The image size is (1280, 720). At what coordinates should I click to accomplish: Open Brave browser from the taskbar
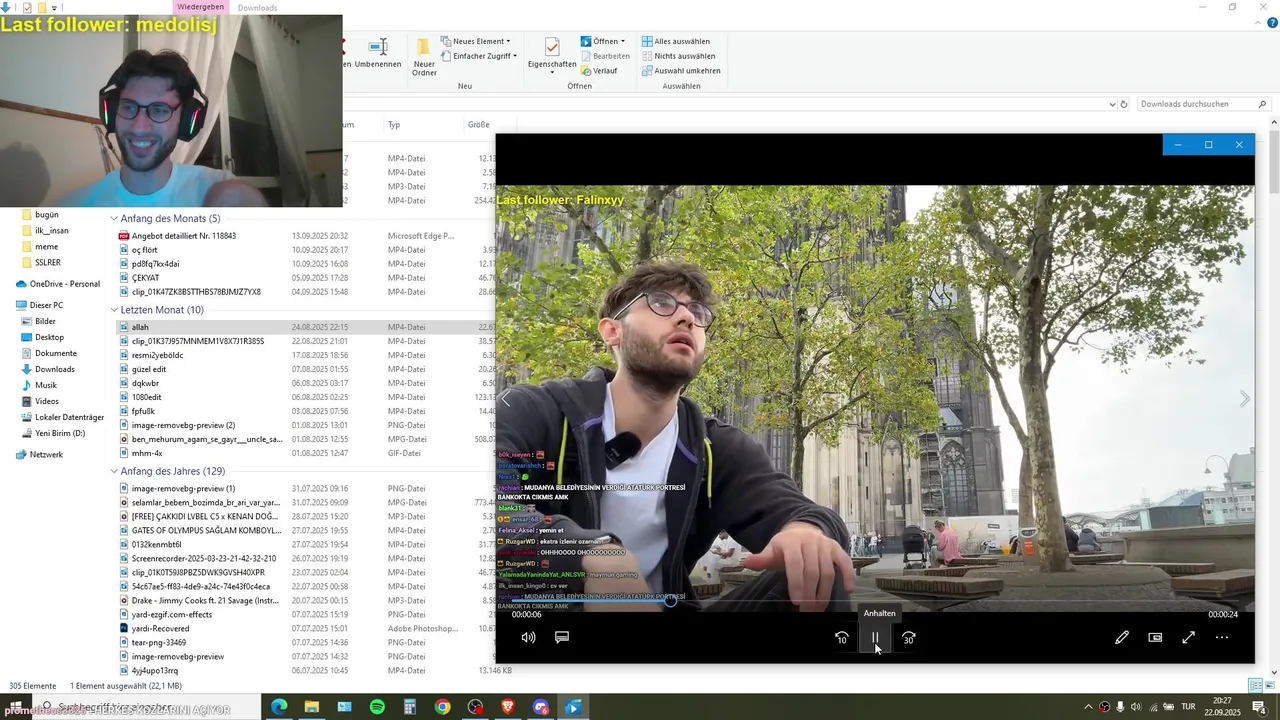(x=508, y=707)
